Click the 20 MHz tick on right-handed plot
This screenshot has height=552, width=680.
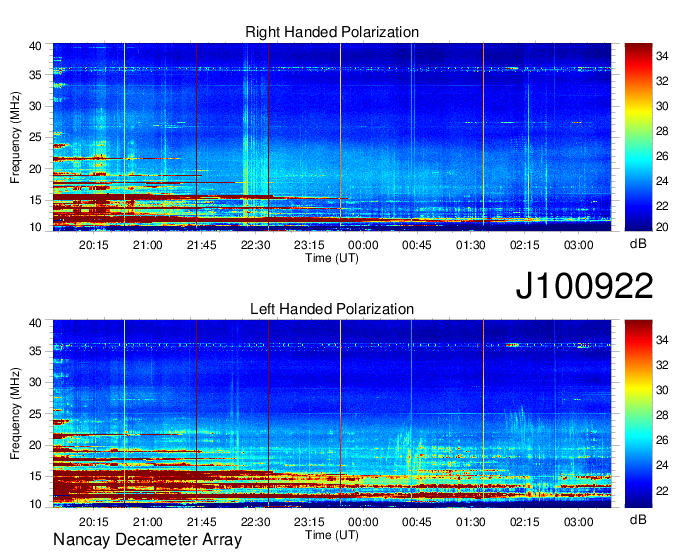pyautogui.click(x=35, y=169)
